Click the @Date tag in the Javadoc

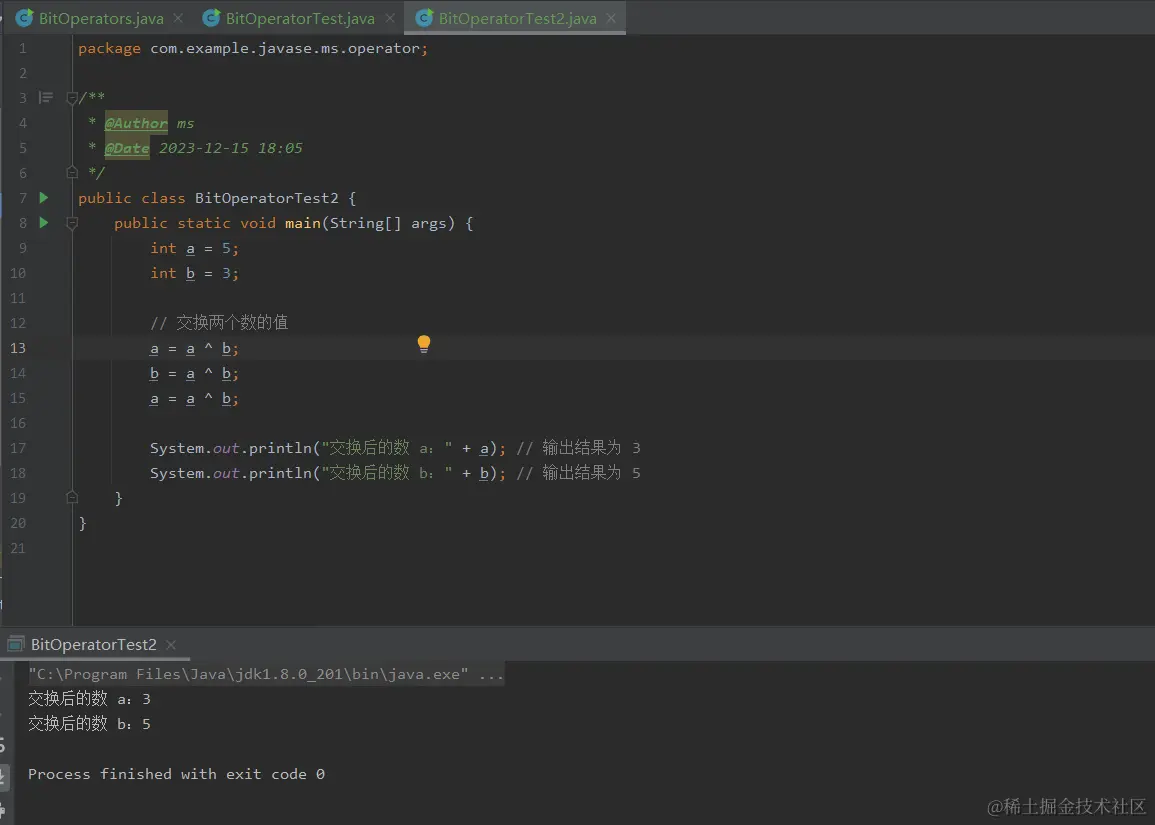tap(127, 148)
